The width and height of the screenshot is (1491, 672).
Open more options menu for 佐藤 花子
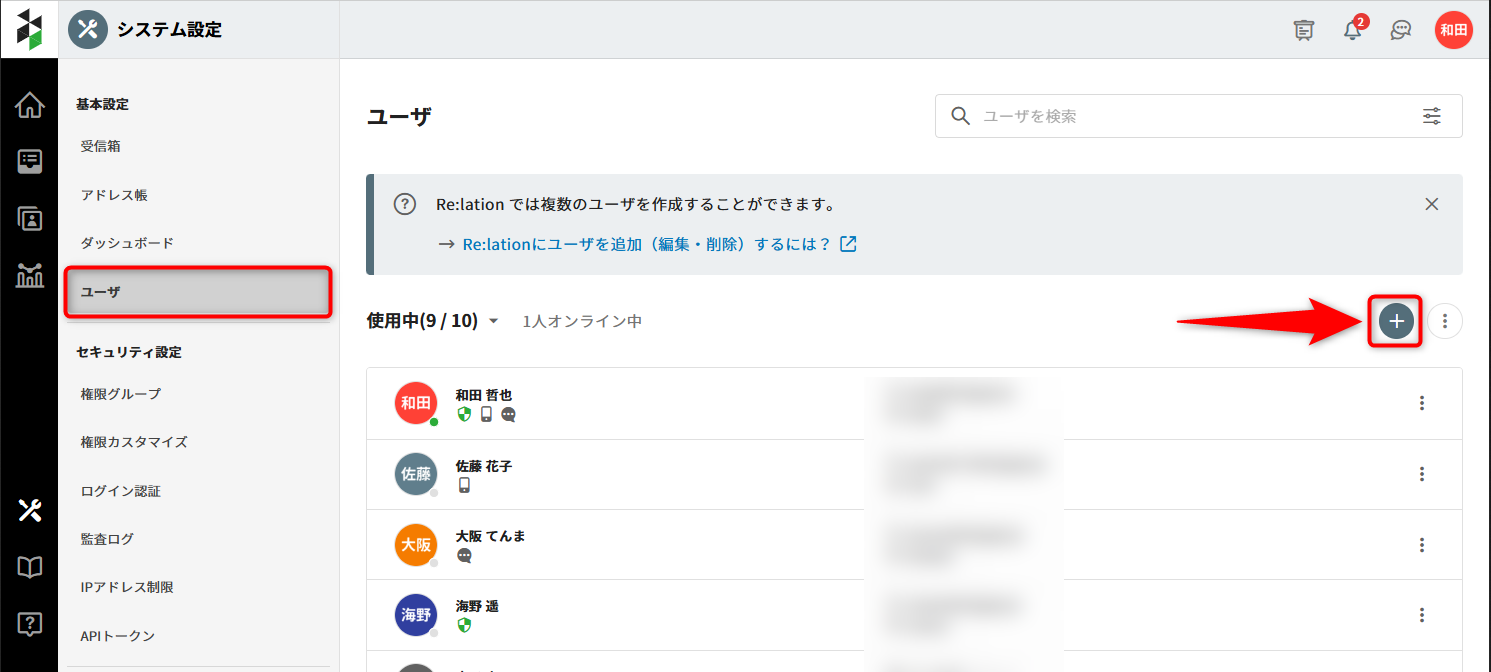tap(1421, 474)
